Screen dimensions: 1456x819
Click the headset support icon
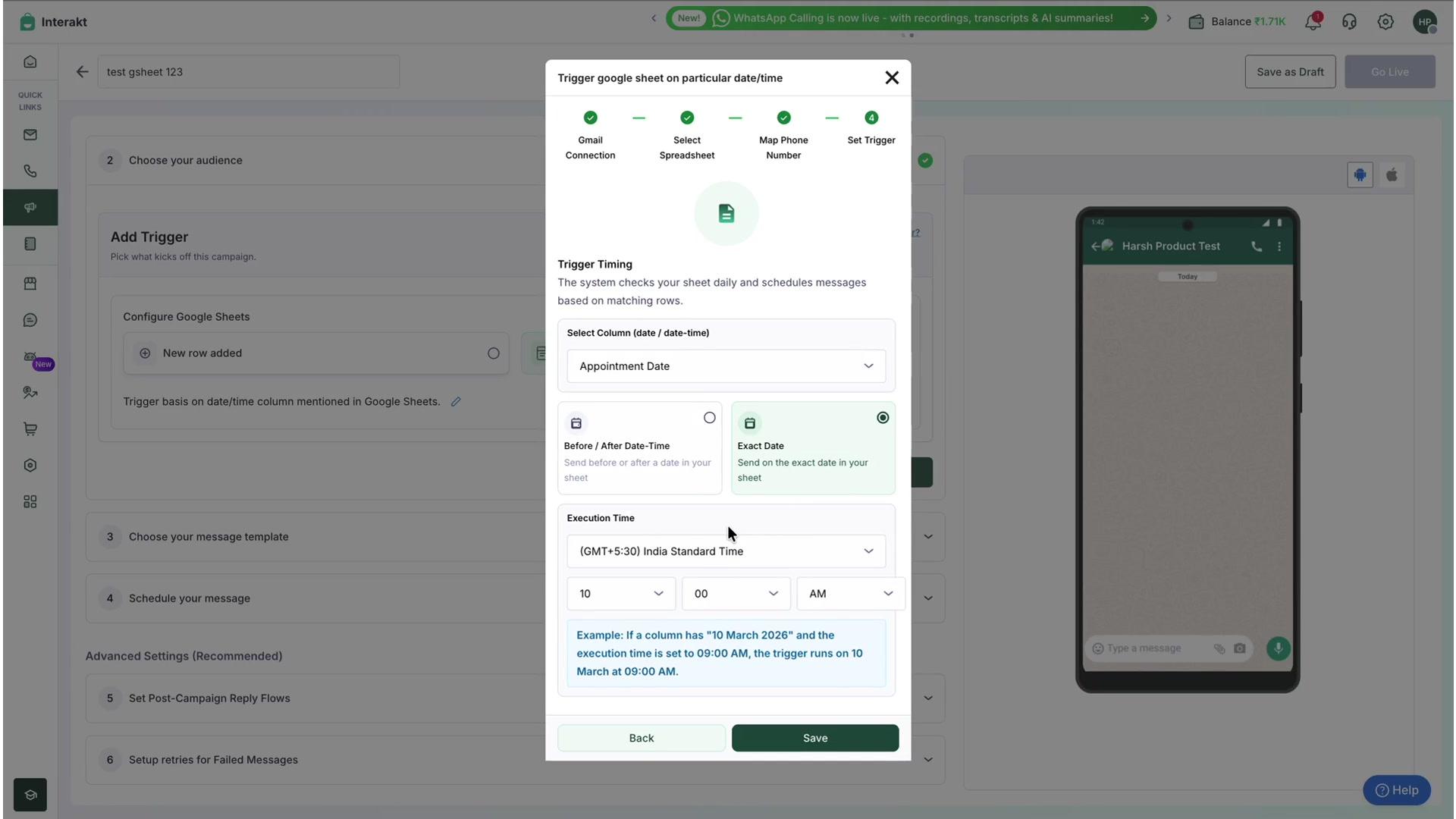pyautogui.click(x=1349, y=22)
